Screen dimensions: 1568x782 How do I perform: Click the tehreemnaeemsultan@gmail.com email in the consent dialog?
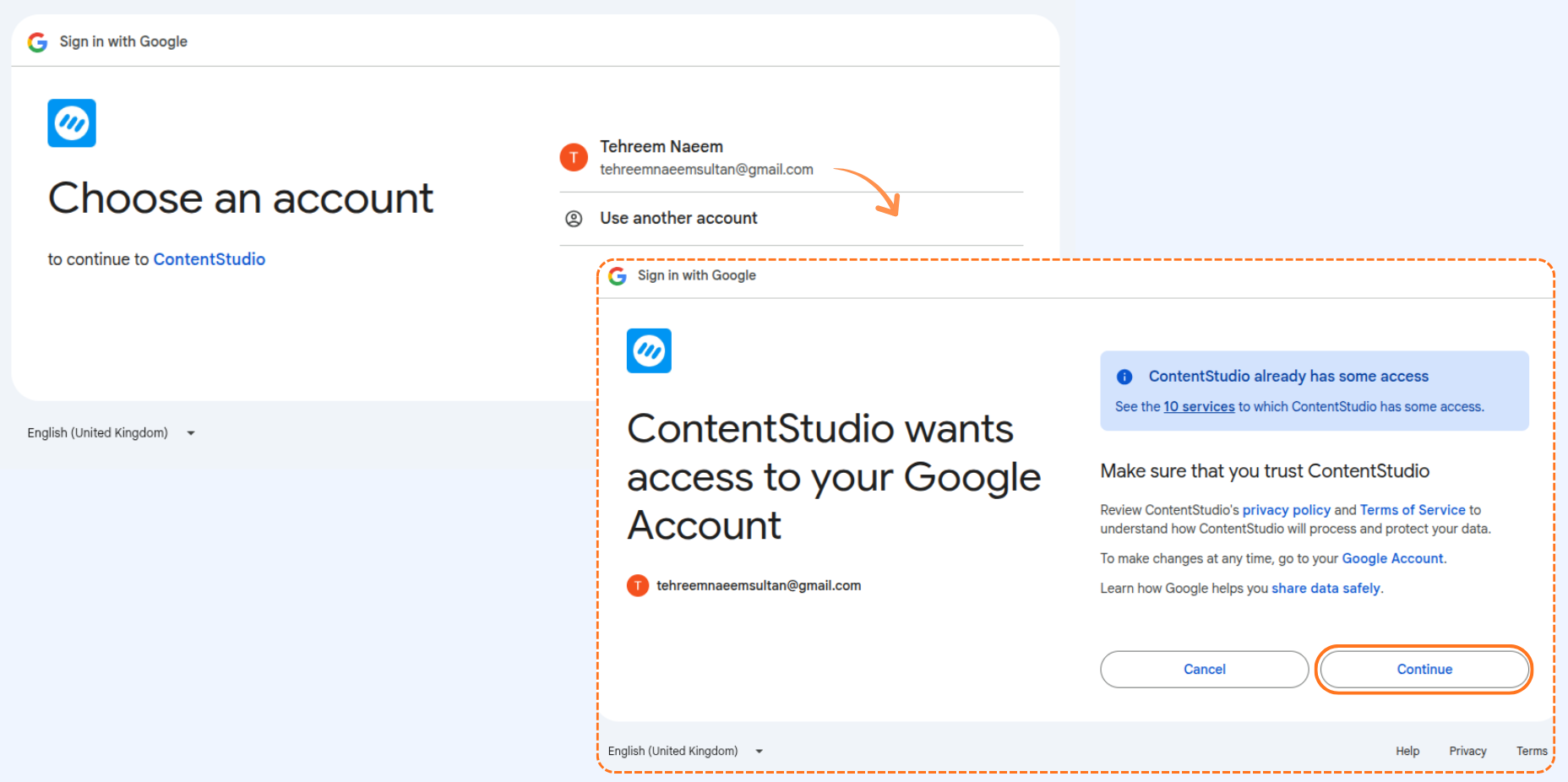click(759, 585)
